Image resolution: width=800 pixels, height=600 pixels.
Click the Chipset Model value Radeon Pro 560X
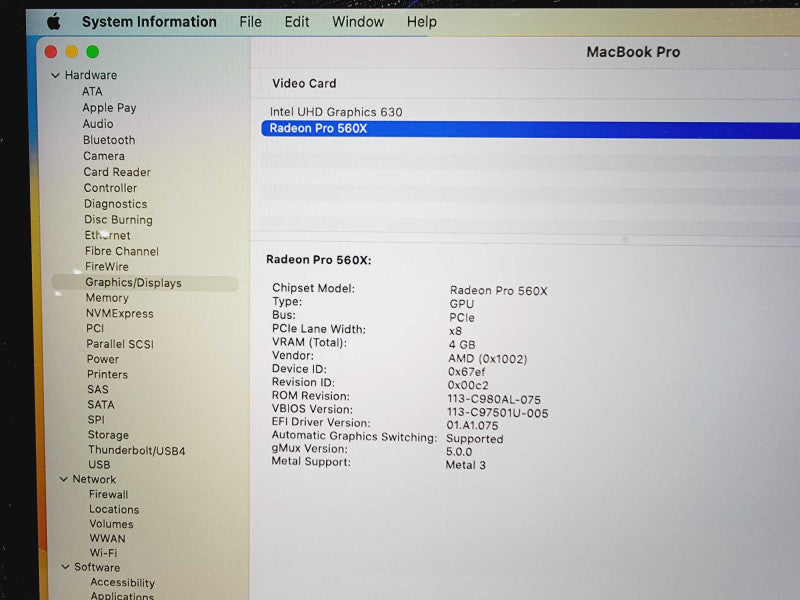point(498,291)
